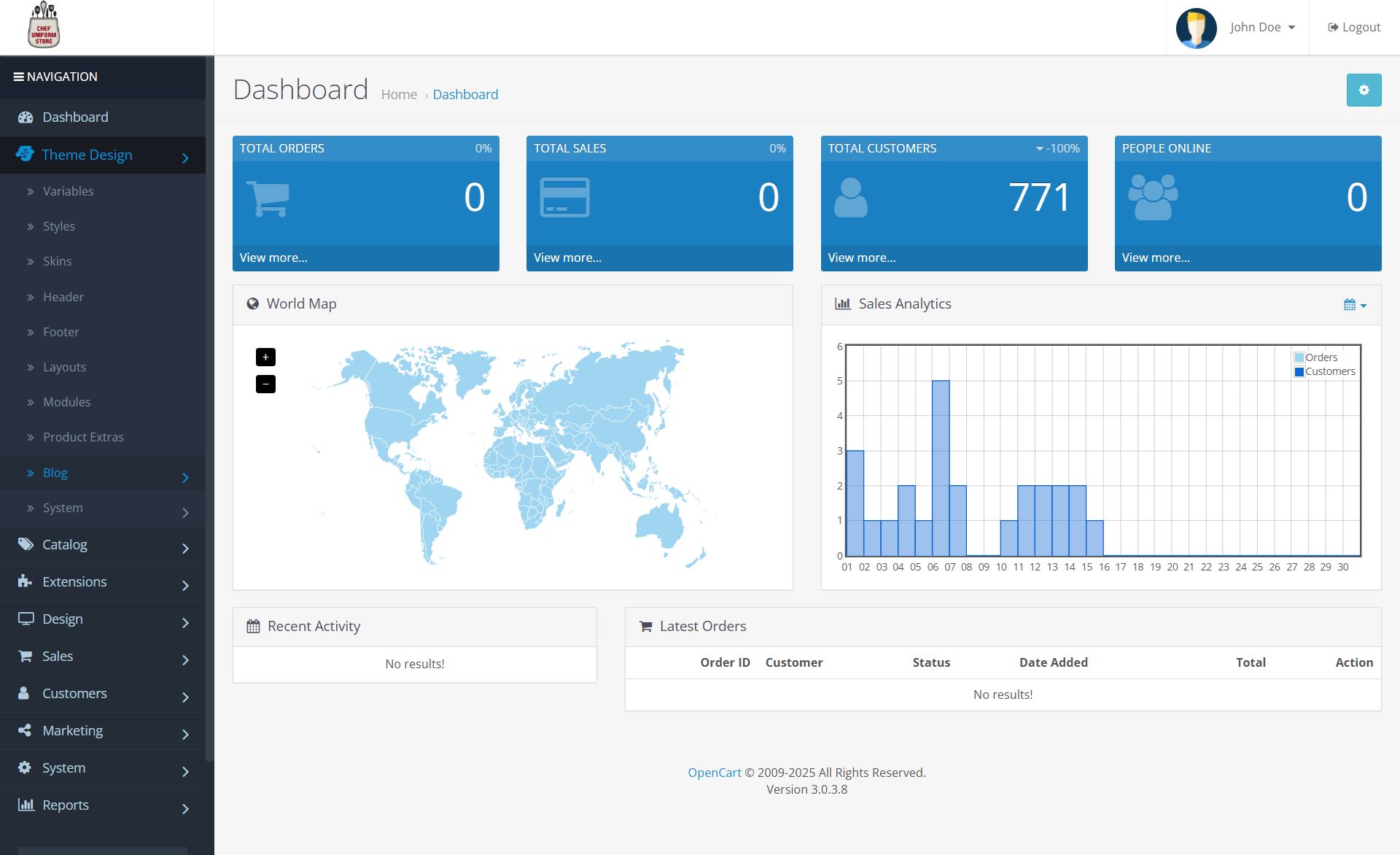This screenshot has height=855, width=1400.
Task: Zoom out on the world map
Action: (265, 384)
